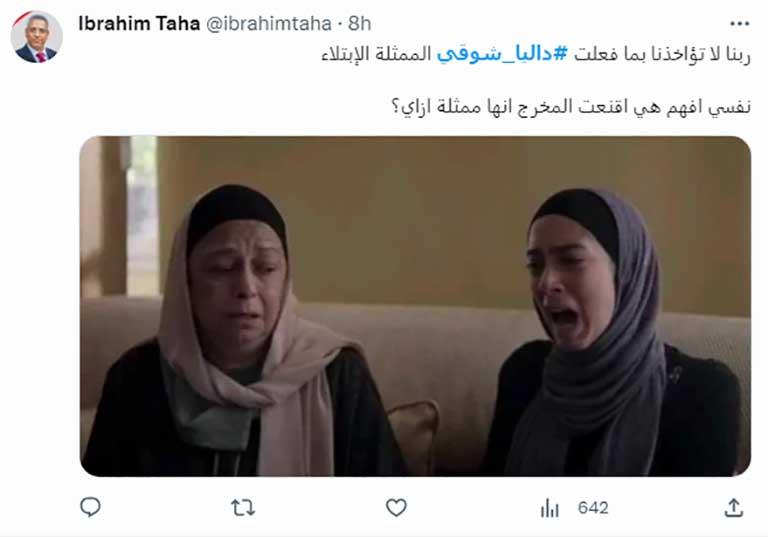Click the reply speech bubble icon

pyautogui.click(x=90, y=507)
